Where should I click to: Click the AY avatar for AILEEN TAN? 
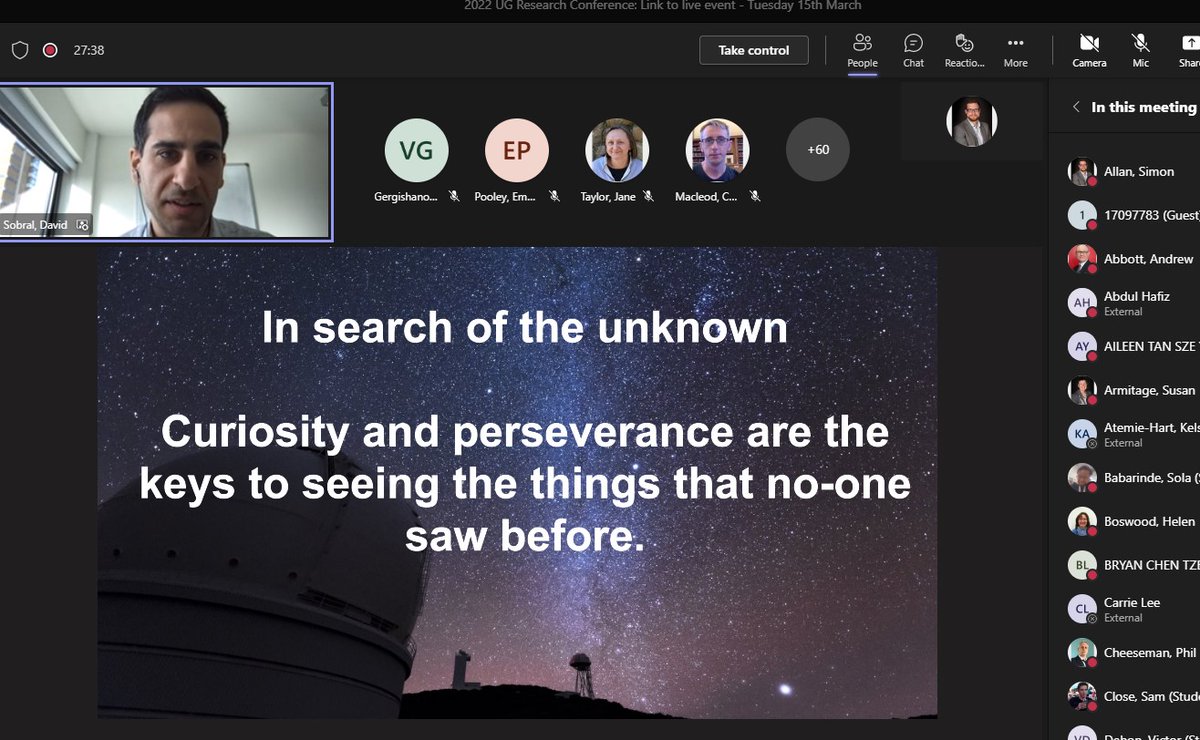pyautogui.click(x=1082, y=346)
